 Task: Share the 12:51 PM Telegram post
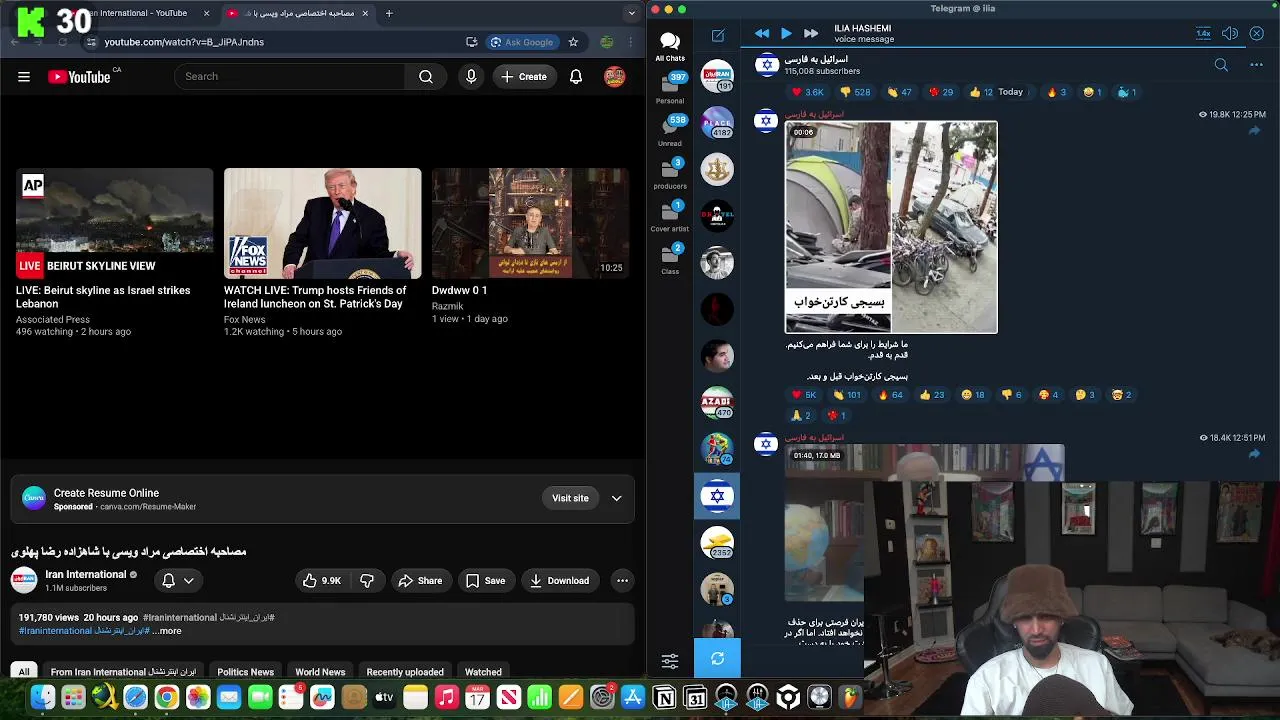pos(1254,454)
